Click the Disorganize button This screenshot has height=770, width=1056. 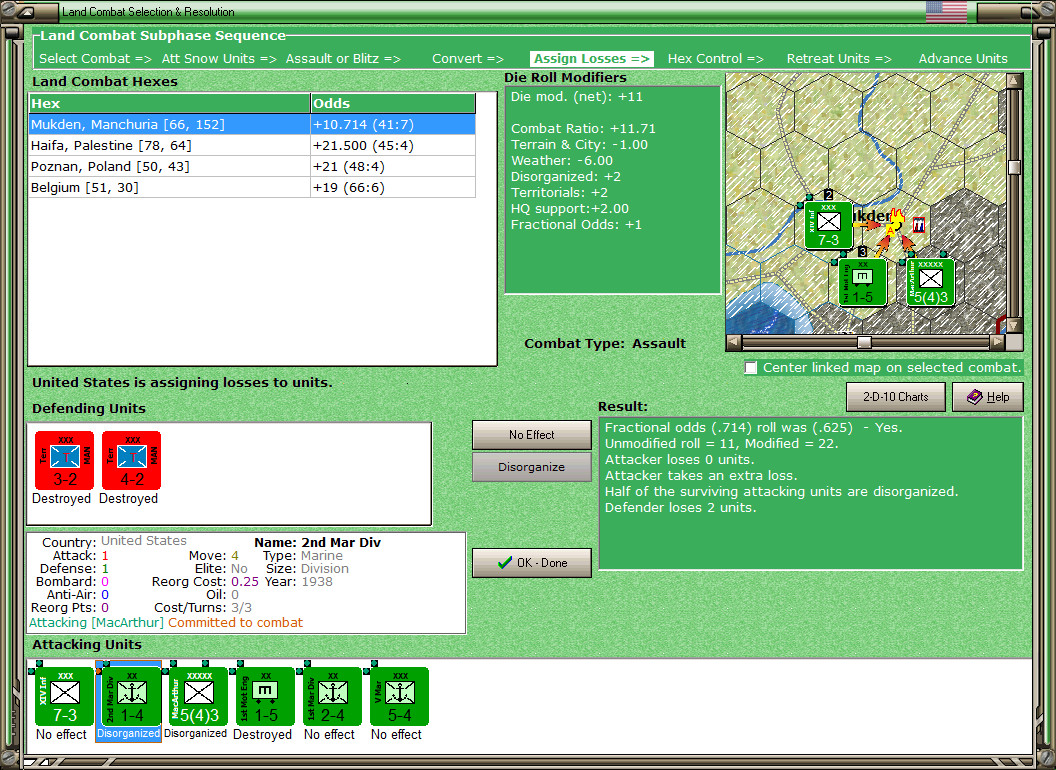tap(531, 467)
